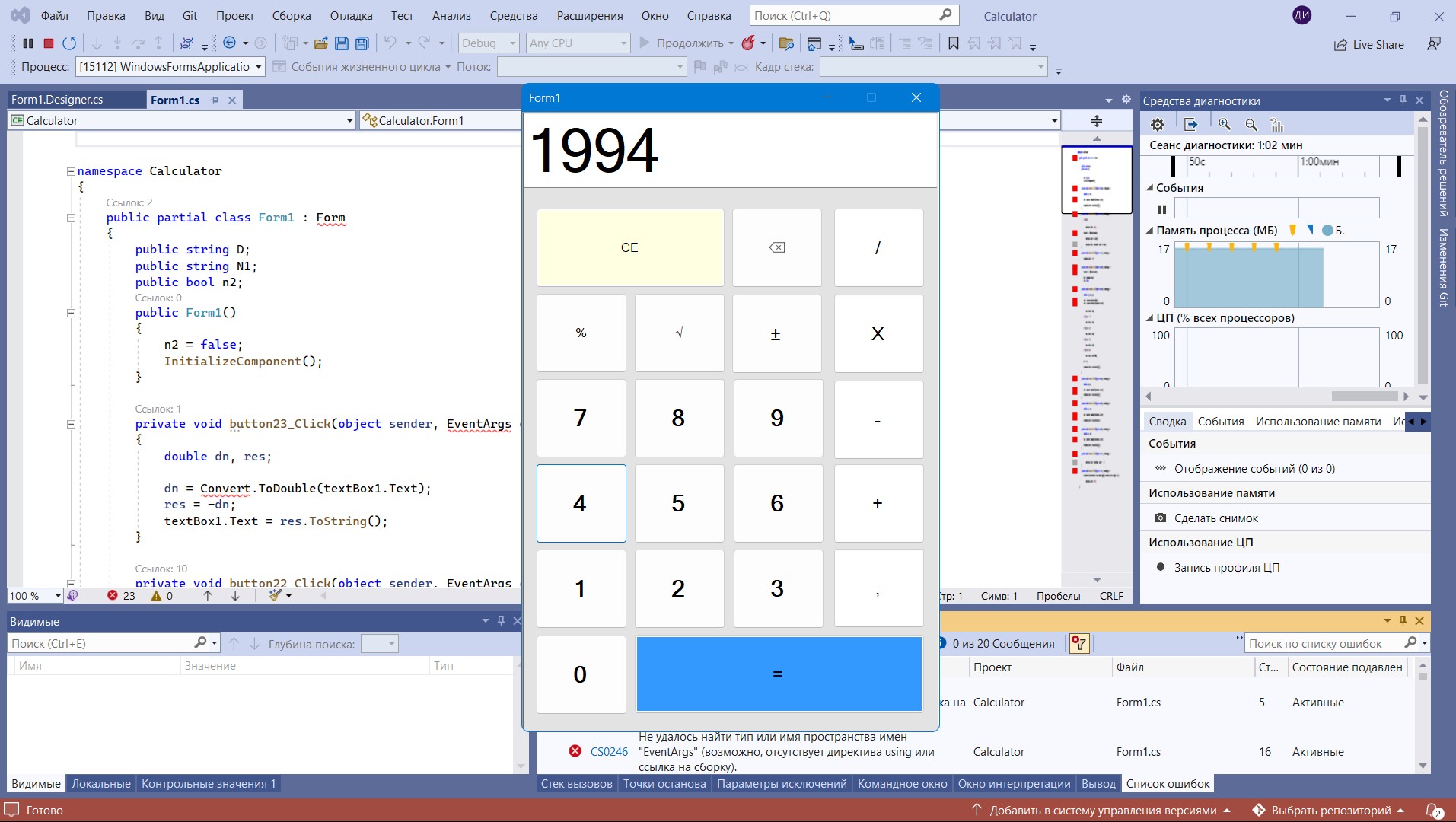
Task: Click the editor split window handle
Action: (1097, 121)
